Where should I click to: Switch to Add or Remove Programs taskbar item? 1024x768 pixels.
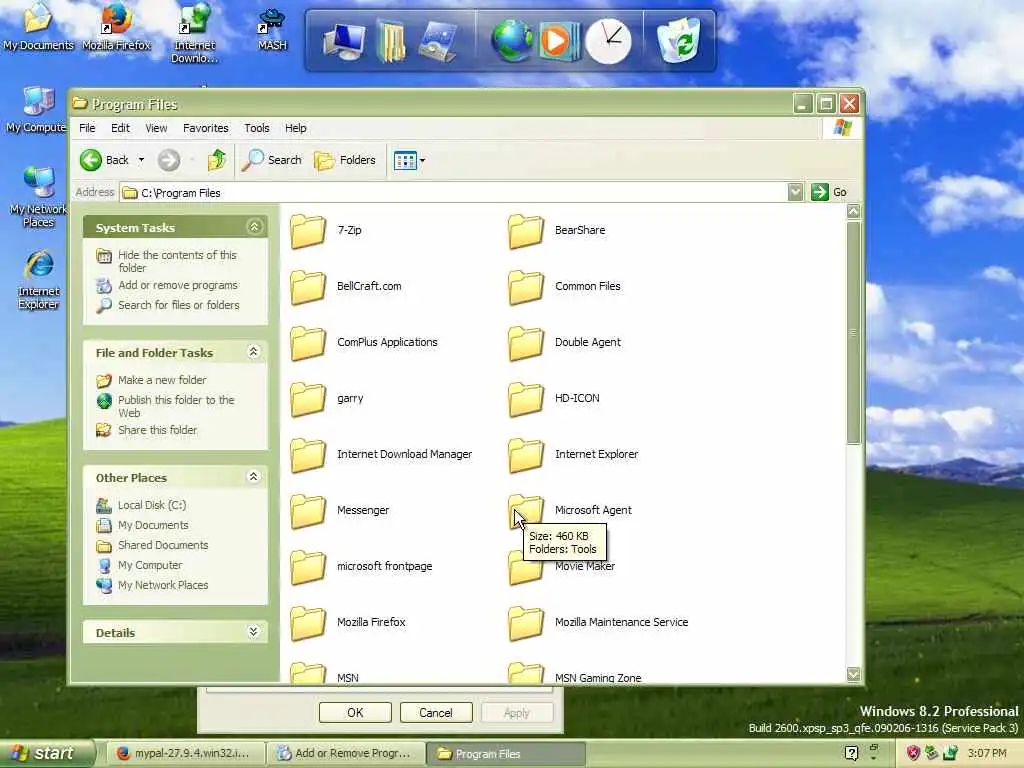(x=346, y=753)
